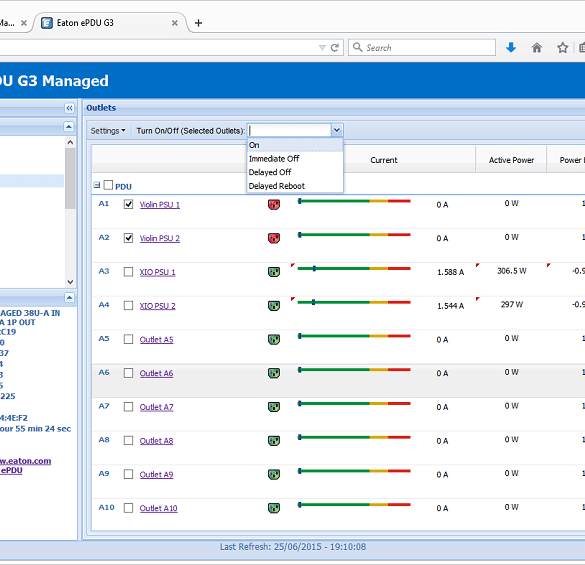585x565 pixels.
Task: Click the green outlet icon for Outlet A9
Action: click(x=274, y=474)
